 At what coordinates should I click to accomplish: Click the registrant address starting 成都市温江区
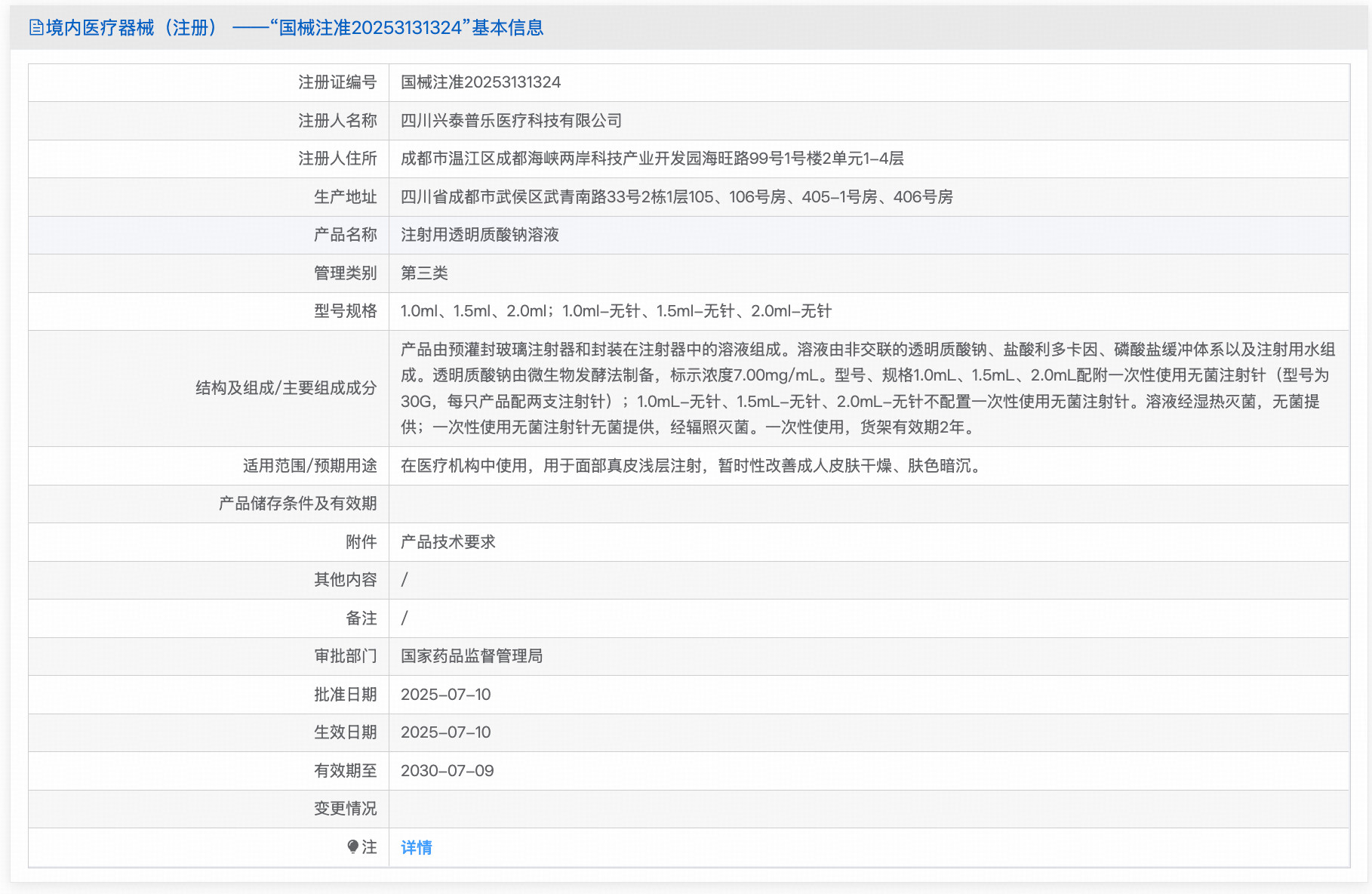point(651,159)
